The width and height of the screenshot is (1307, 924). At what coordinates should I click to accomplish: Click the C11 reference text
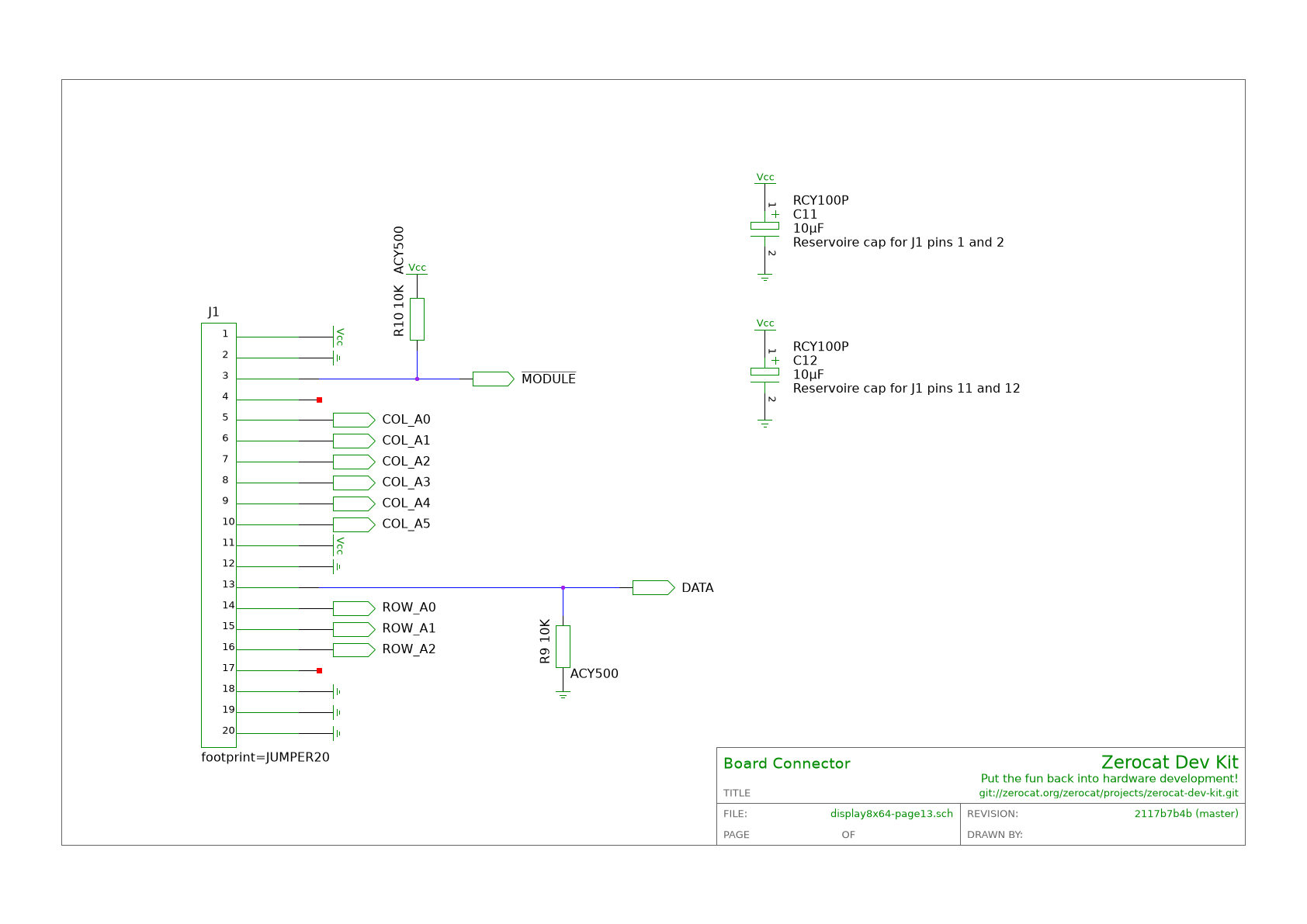805,214
